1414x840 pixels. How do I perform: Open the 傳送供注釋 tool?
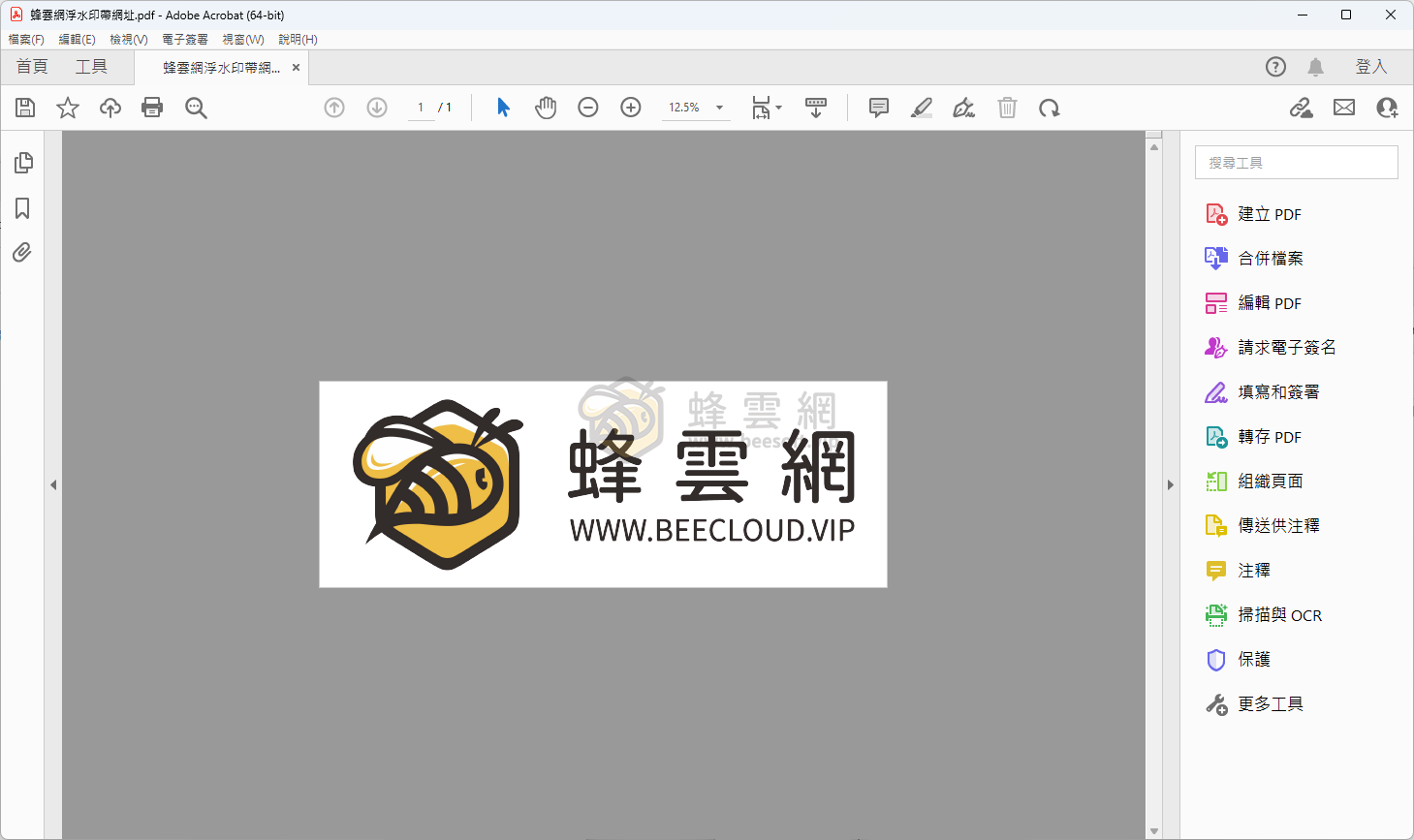1262,526
